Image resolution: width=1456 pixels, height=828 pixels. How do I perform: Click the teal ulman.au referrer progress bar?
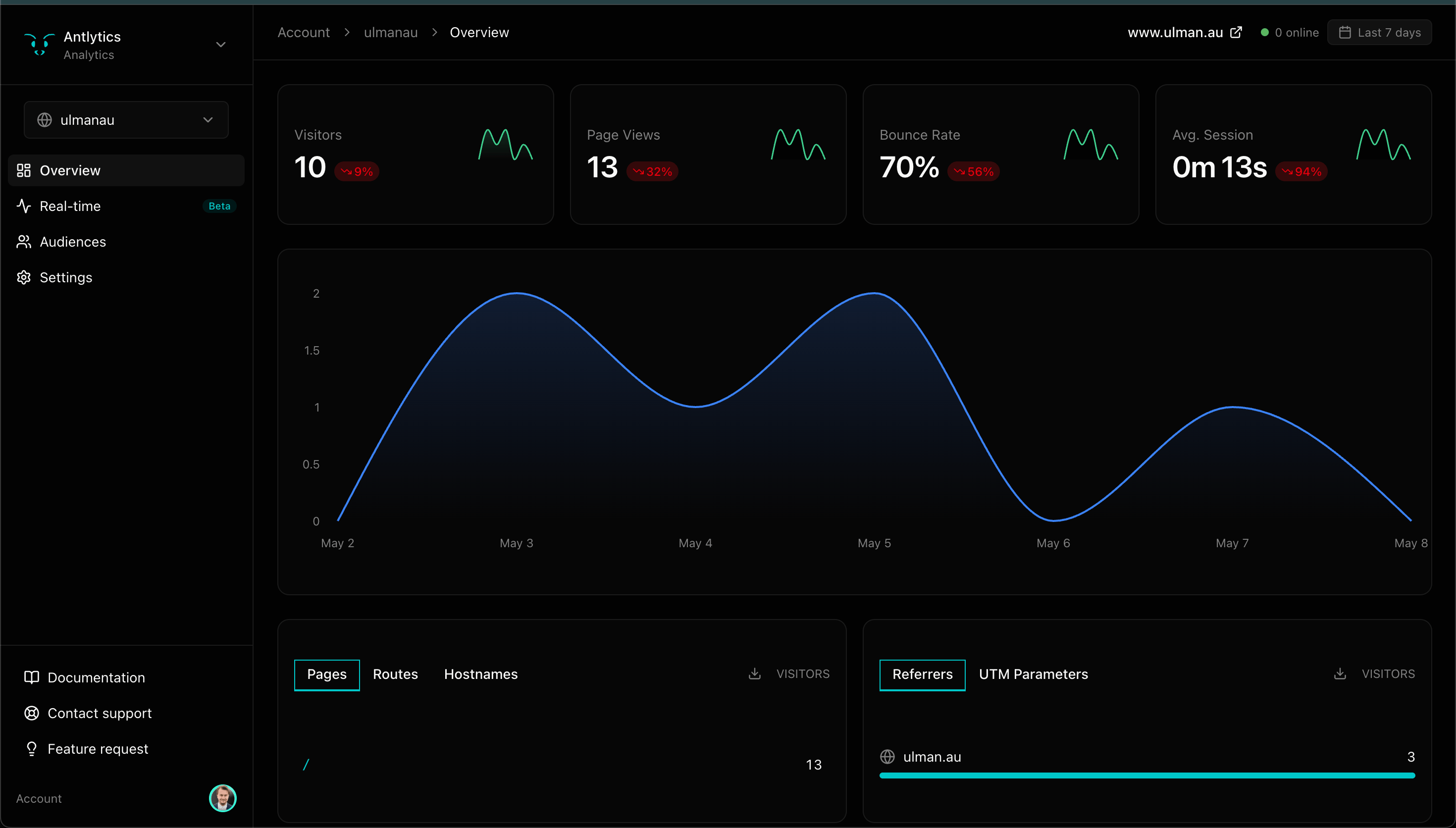click(1147, 776)
